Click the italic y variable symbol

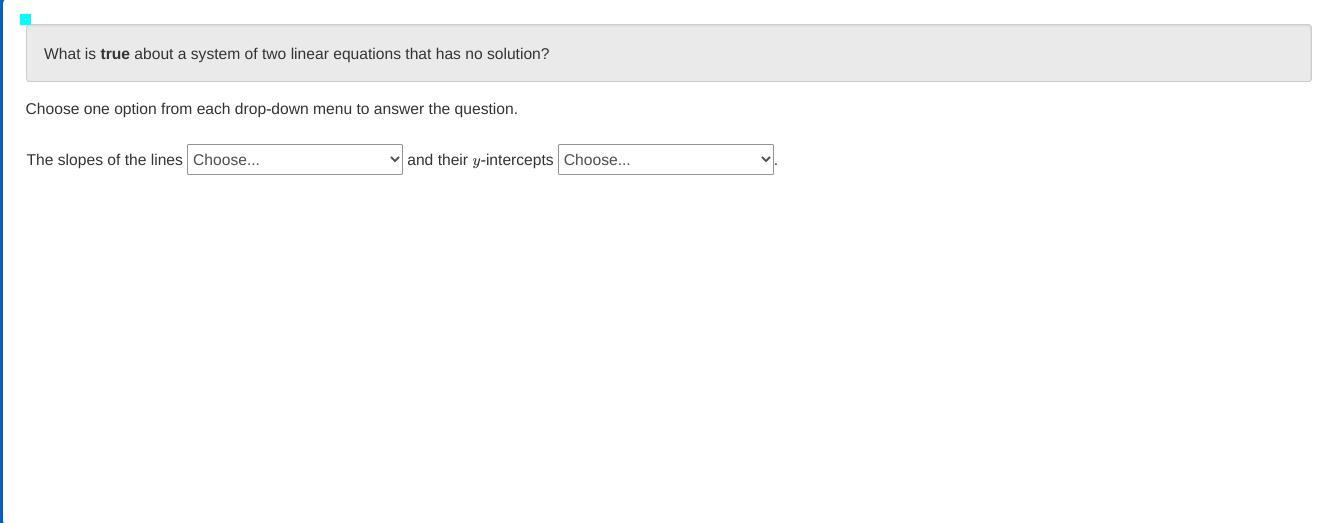click(x=477, y=161)
